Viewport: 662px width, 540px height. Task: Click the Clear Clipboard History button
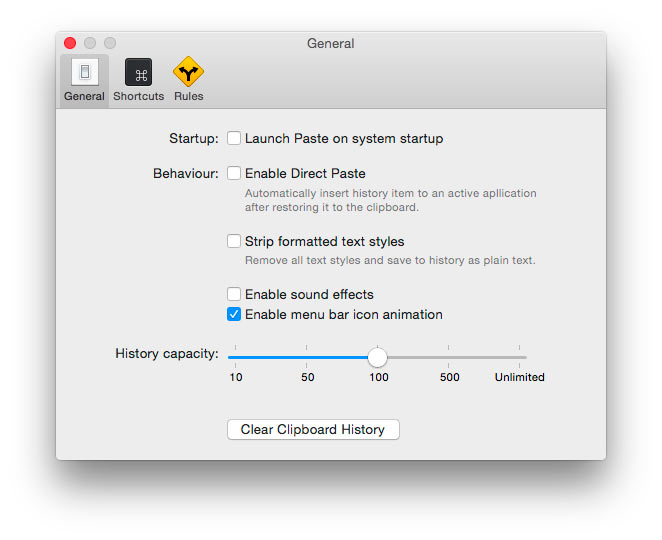[x=313, y=429]
